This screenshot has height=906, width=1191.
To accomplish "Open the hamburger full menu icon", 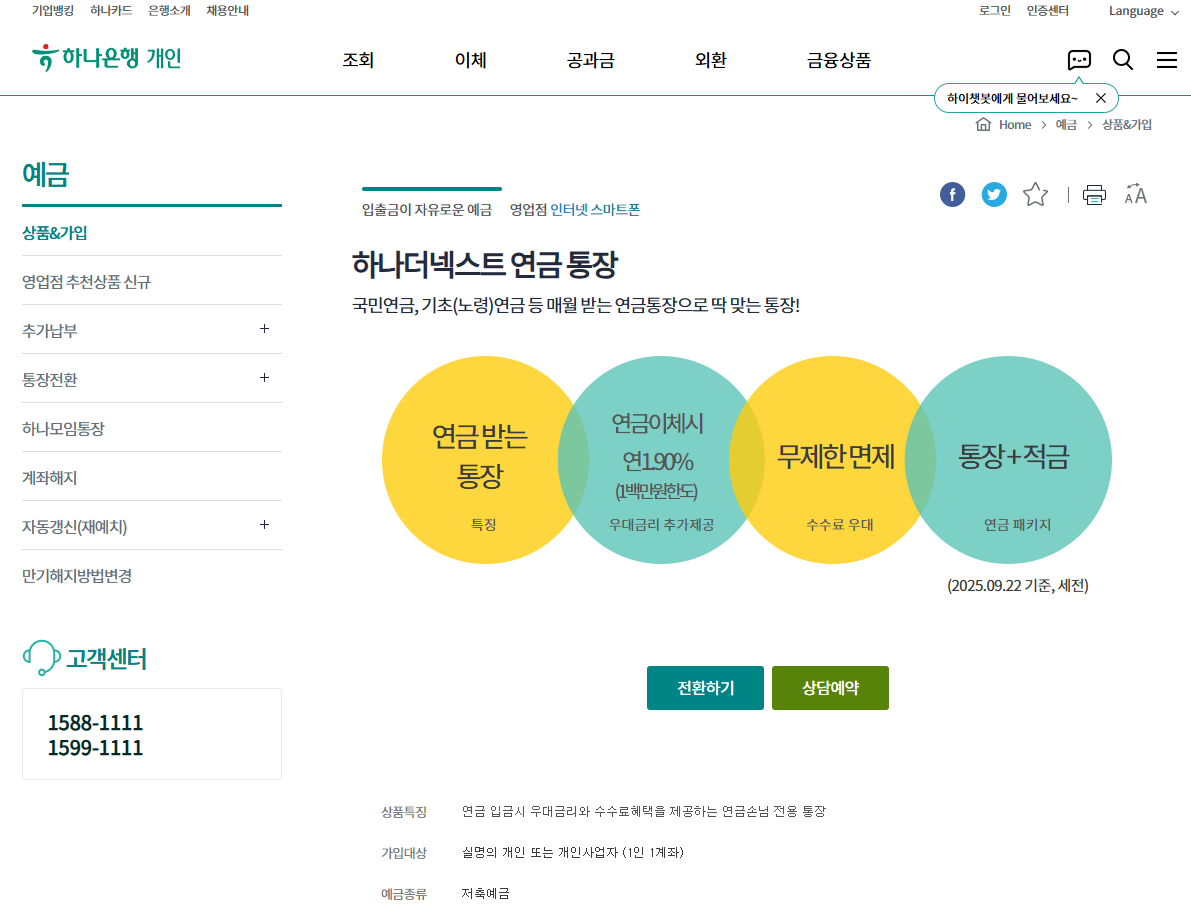I will pos(1167,60).
